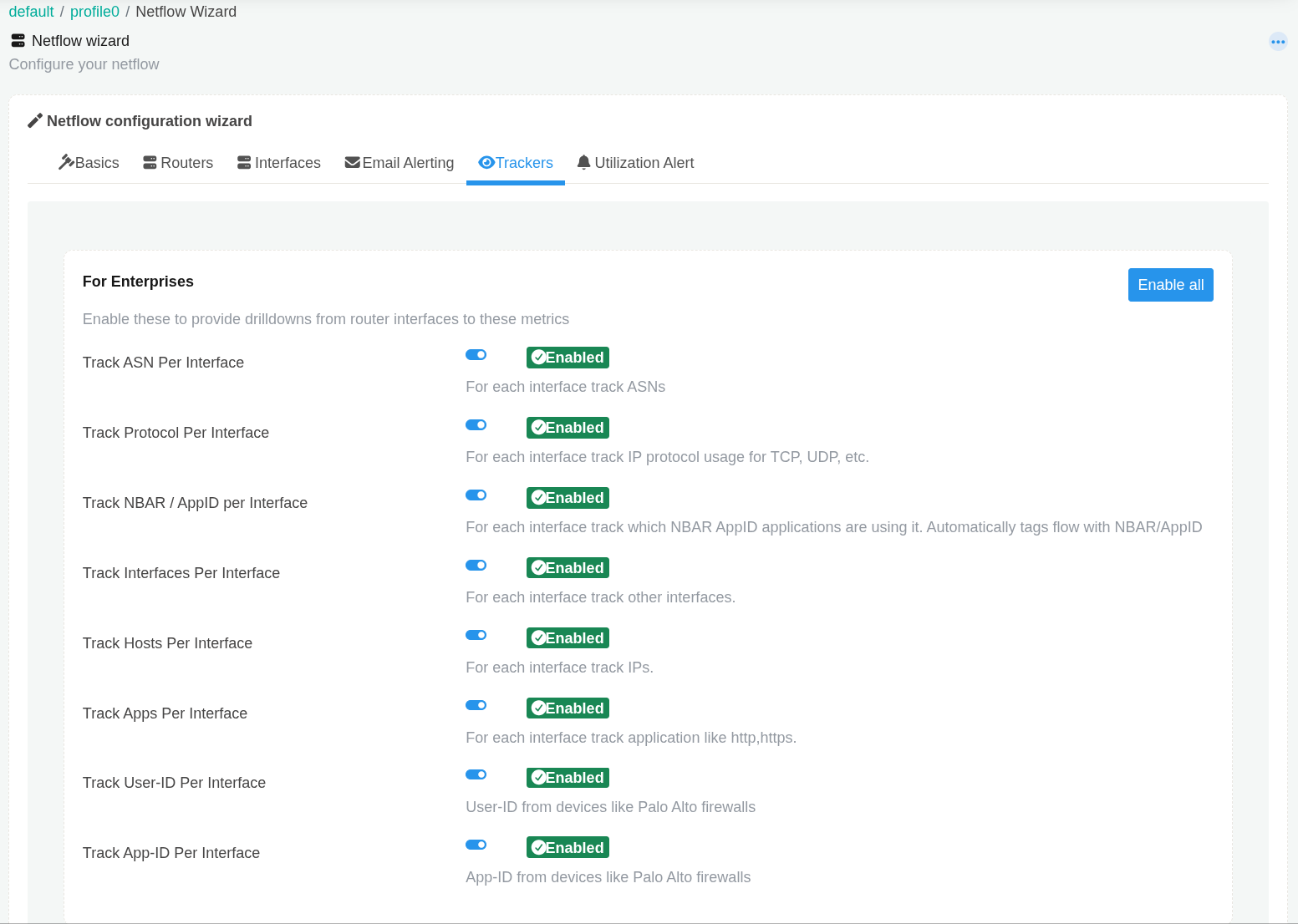The image size is (1298, 924).
Task: Click the For Enterprises heading
Action: coord(138,282)
